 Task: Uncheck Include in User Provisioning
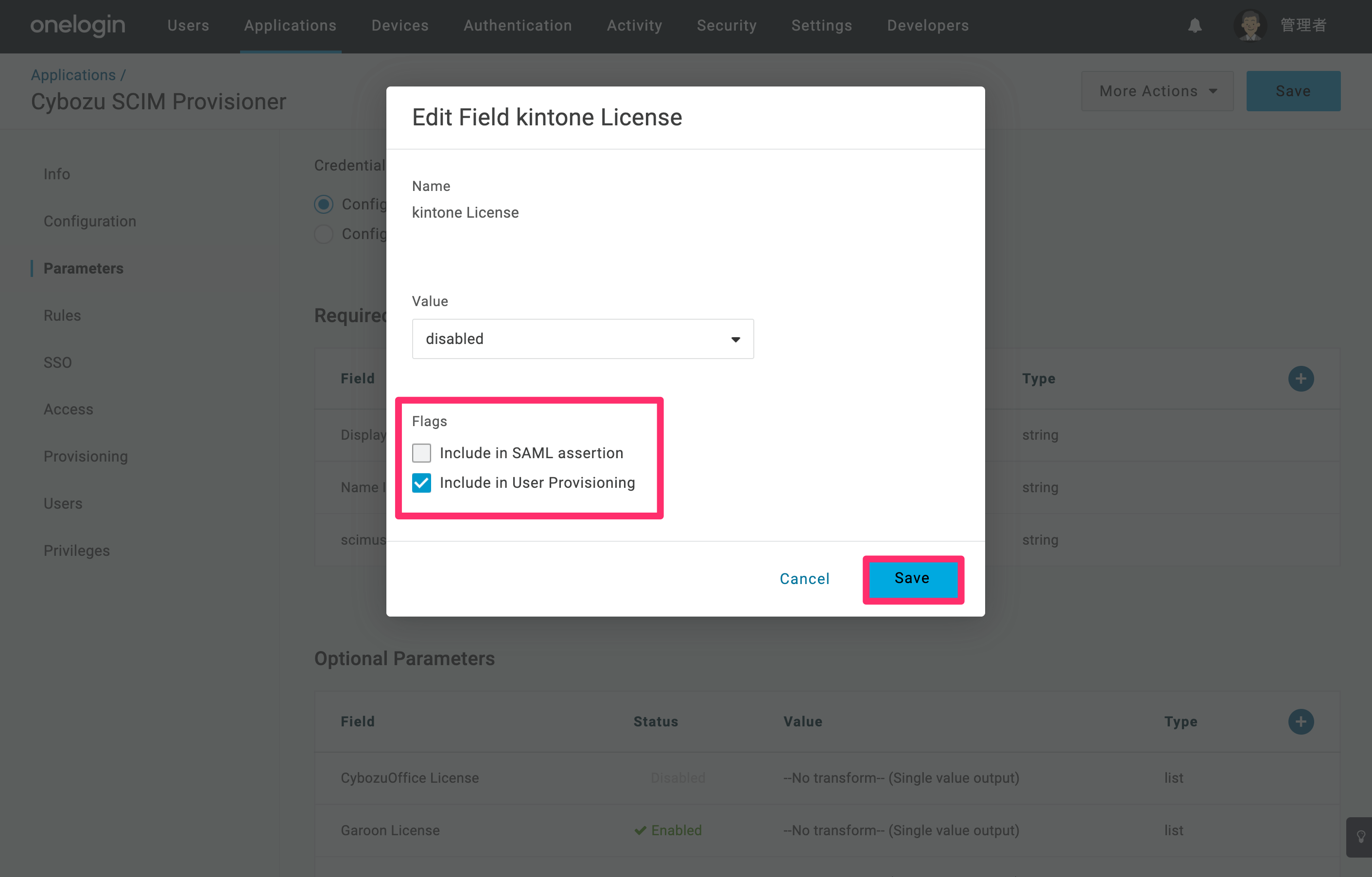click(422, 483)
